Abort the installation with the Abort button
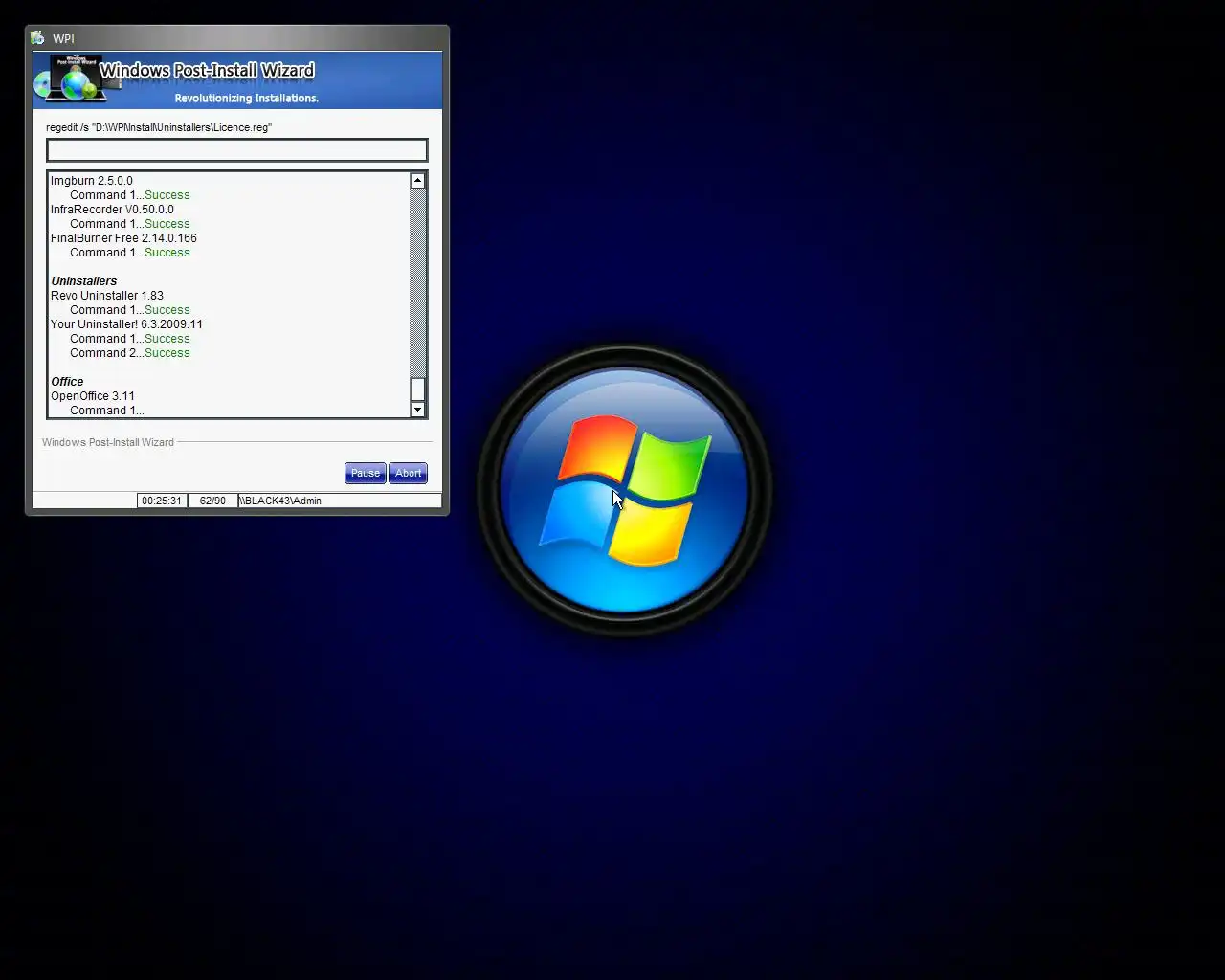 coord(408,473)
